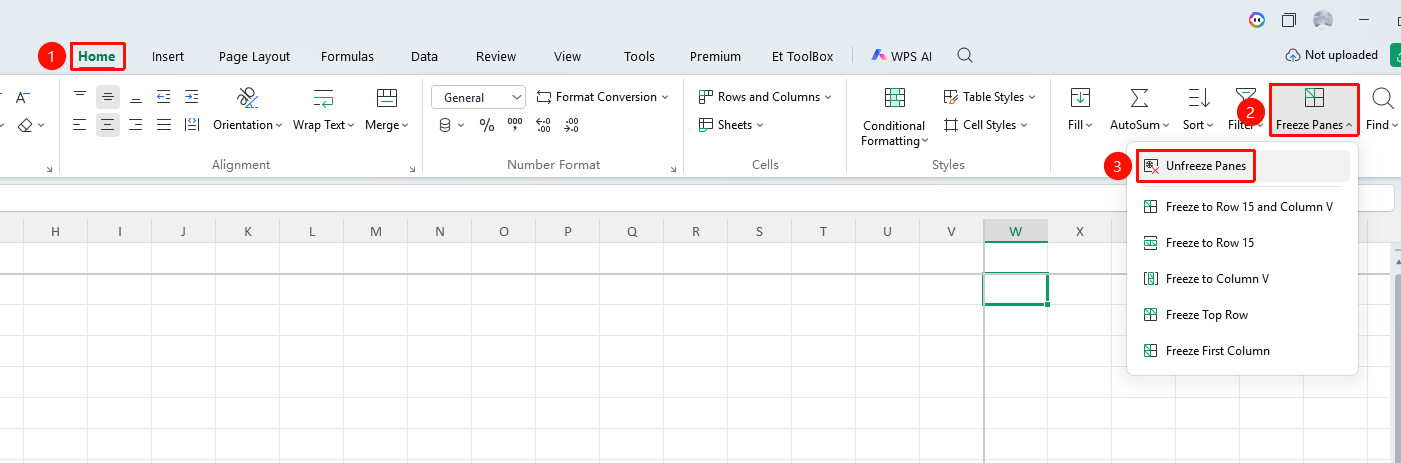The width and height of the screenshot is (1401, 463).
Task: Click the user avatar icon
Action: point(1323,20)
